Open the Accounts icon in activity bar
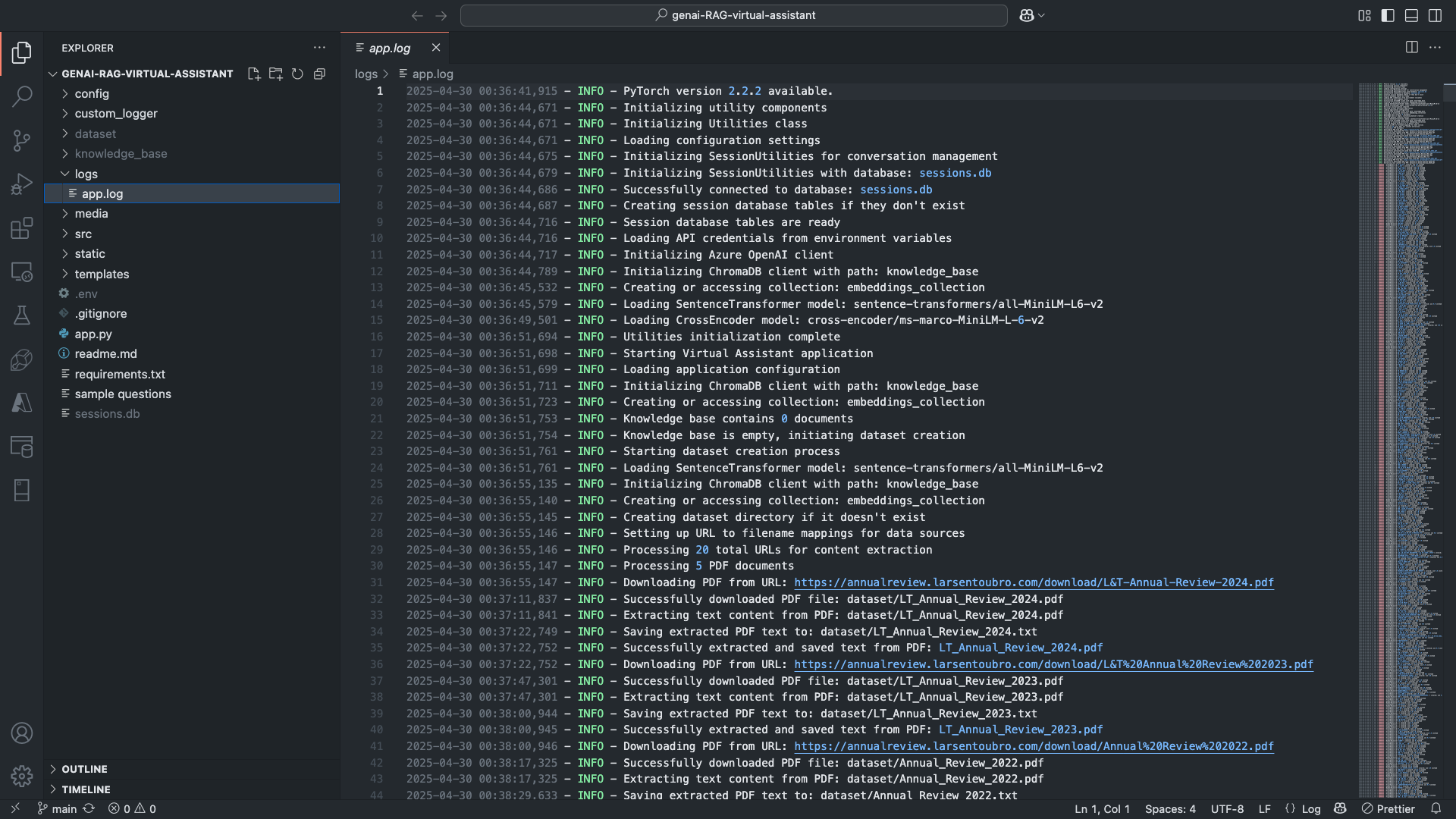This screenshot has height=819, width=1456. (22, 733)
